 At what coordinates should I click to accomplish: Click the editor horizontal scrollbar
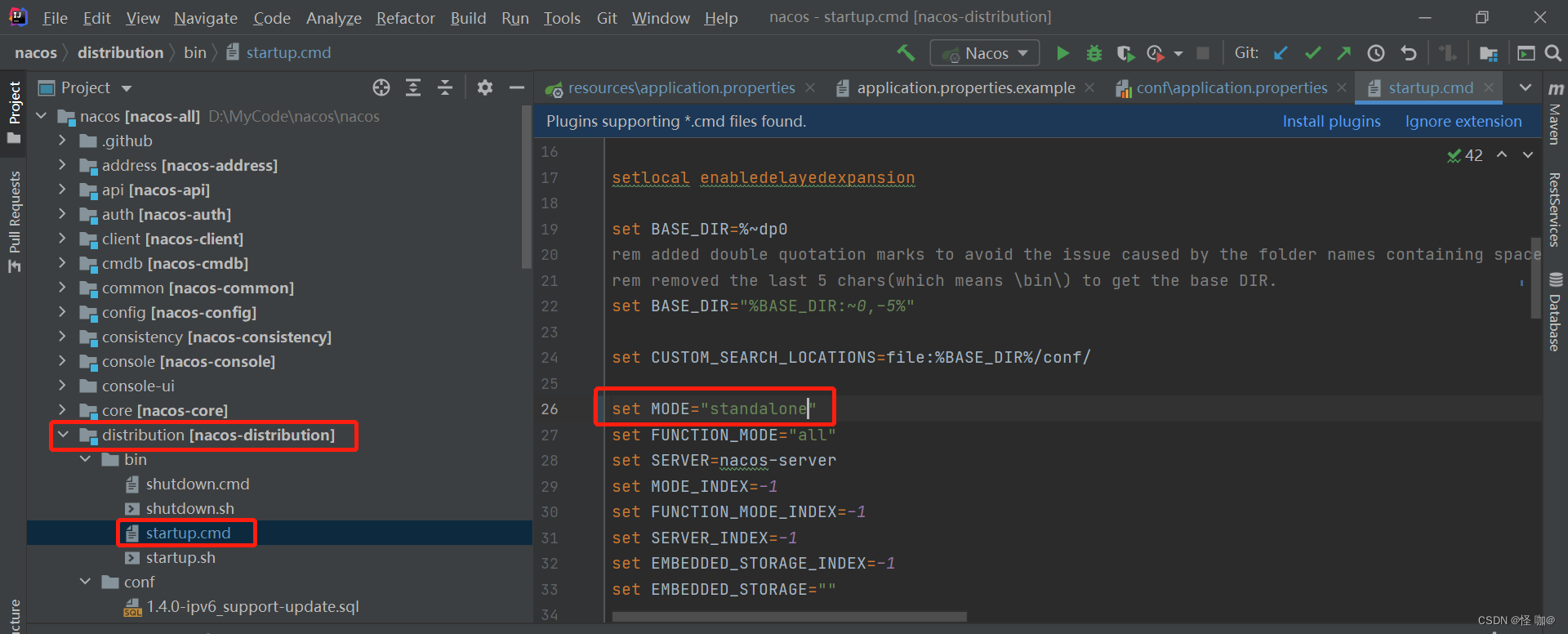[x=789, y=617]
